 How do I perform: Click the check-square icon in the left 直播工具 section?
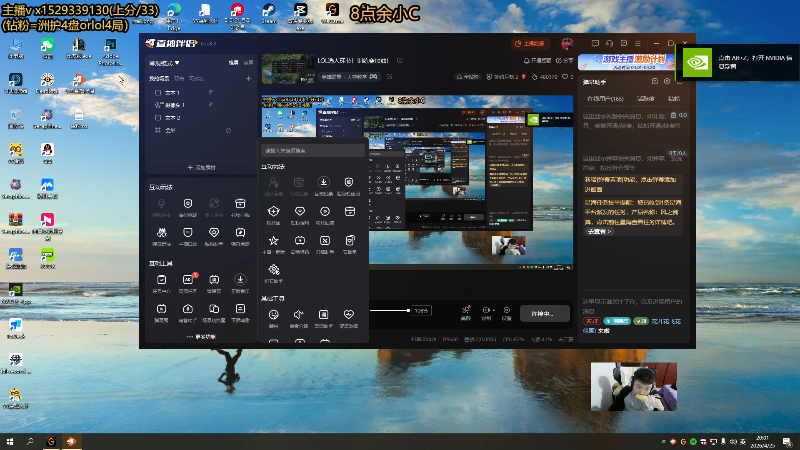162,280
